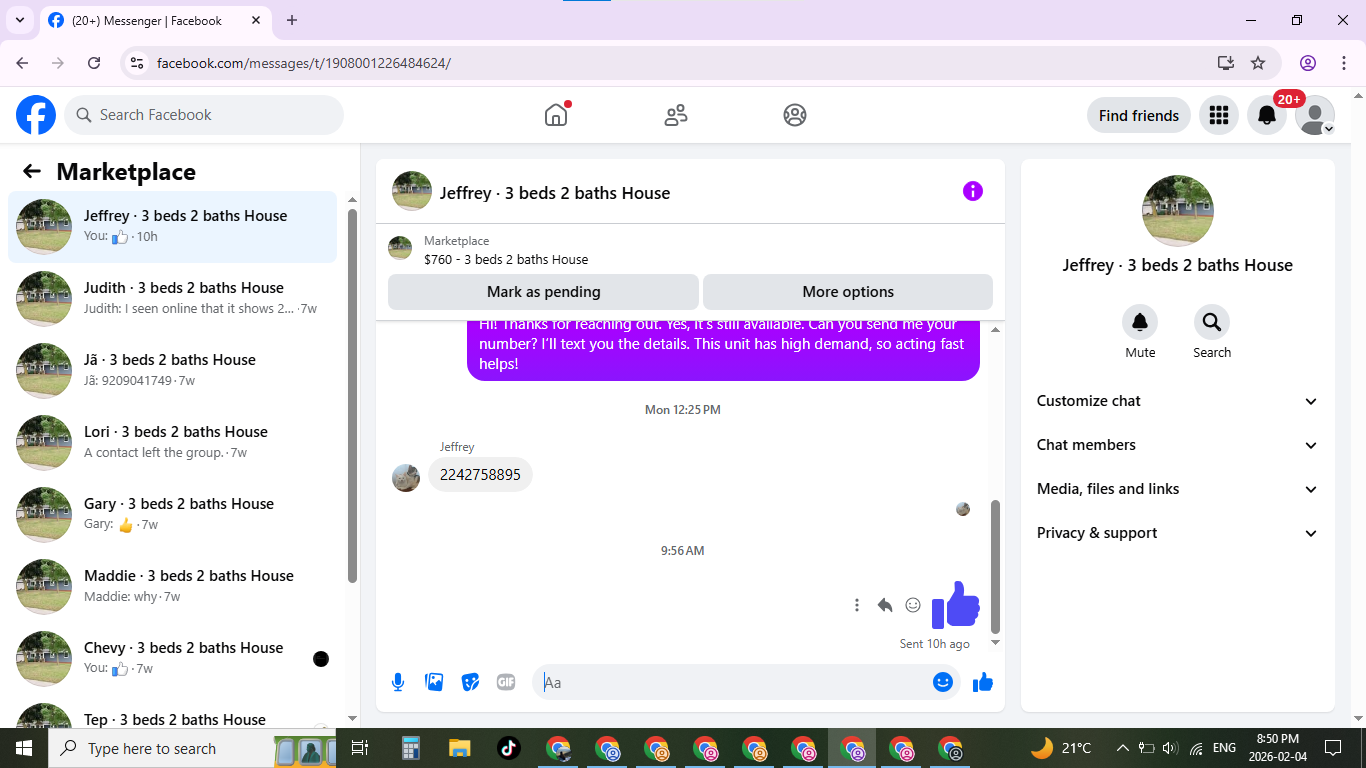
Task: Open Chevy's conversation
Action: [173, 659]
